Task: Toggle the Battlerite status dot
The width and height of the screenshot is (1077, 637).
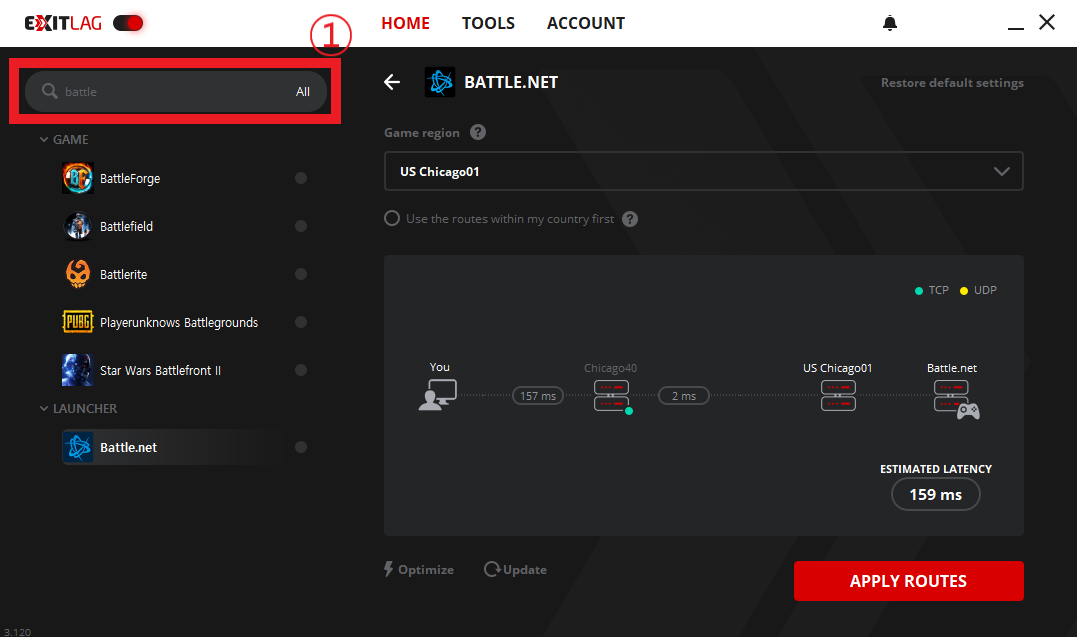Action: point(301,274)
